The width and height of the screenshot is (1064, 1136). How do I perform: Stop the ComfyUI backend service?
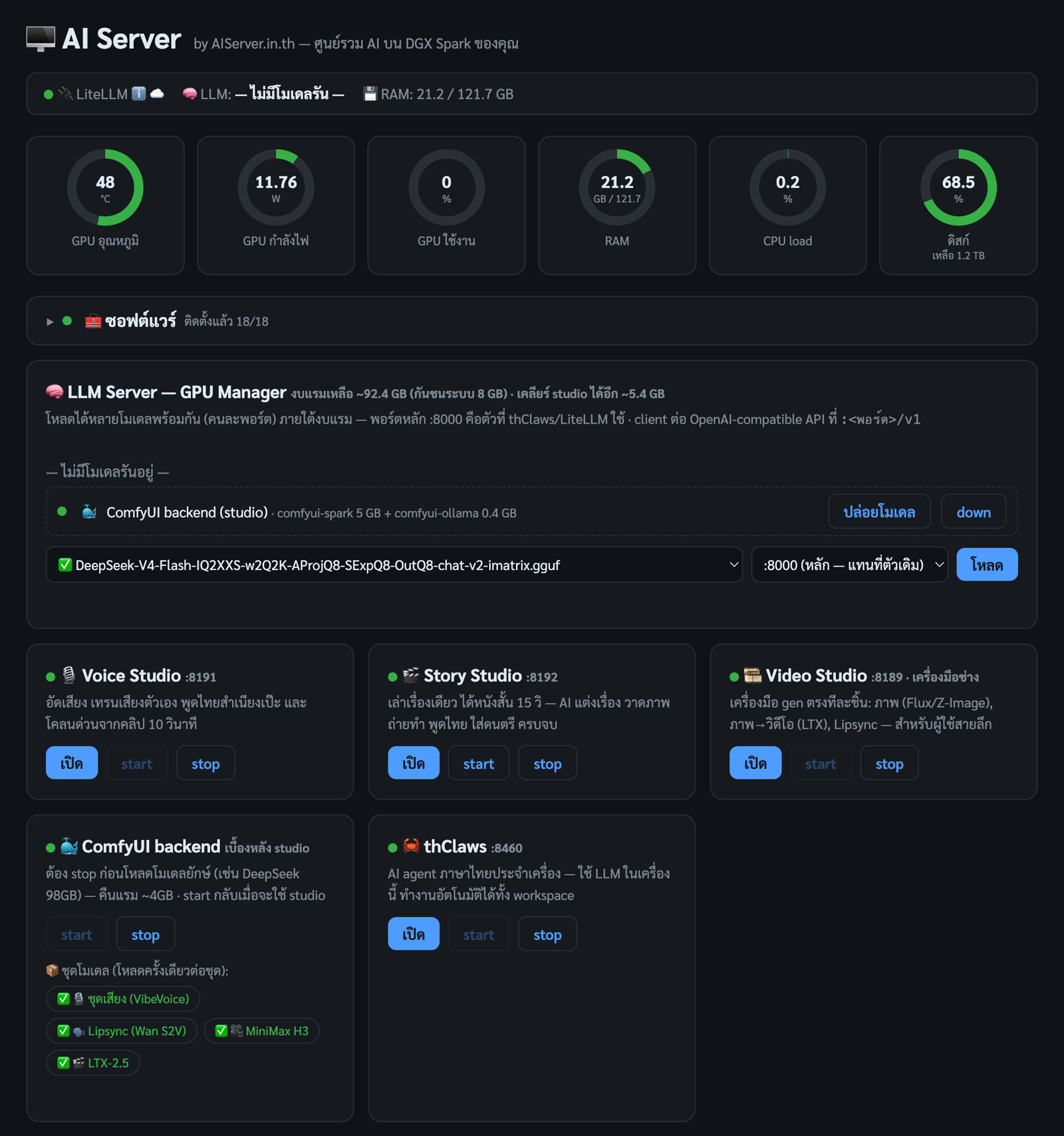click(146, 934)
